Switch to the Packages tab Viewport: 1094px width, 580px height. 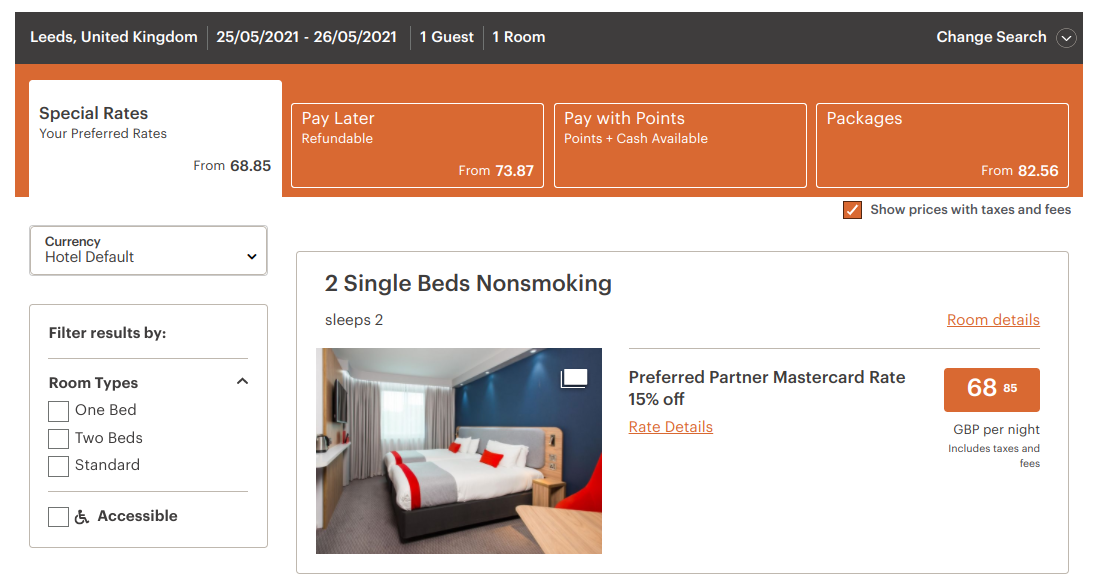pos(942,145)
